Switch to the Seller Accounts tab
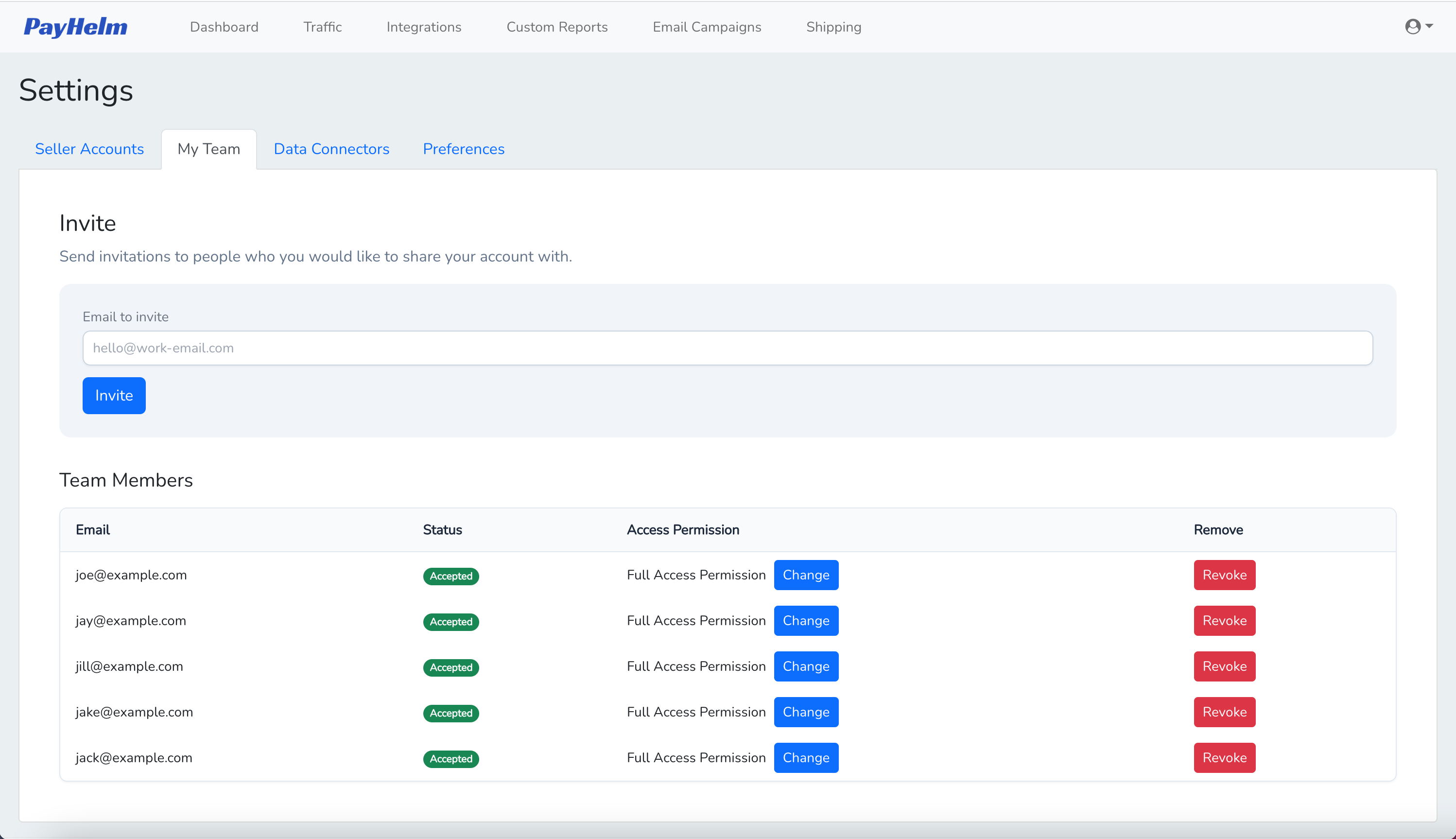1456x839 pixels. coord(89,149)
